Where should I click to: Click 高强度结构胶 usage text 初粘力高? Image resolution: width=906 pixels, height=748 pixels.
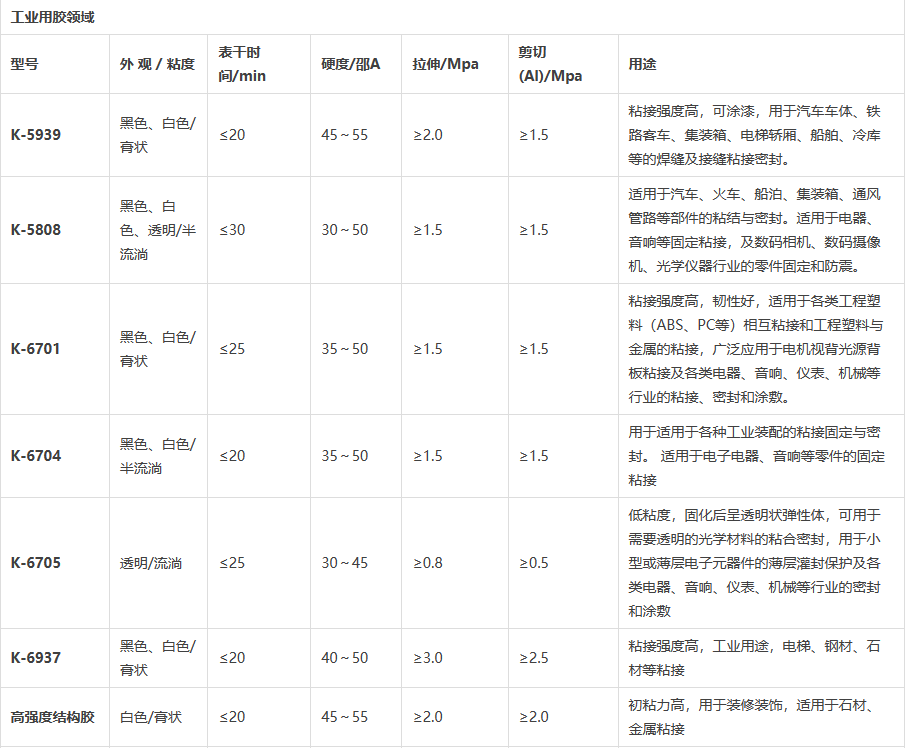pos(752,717)
